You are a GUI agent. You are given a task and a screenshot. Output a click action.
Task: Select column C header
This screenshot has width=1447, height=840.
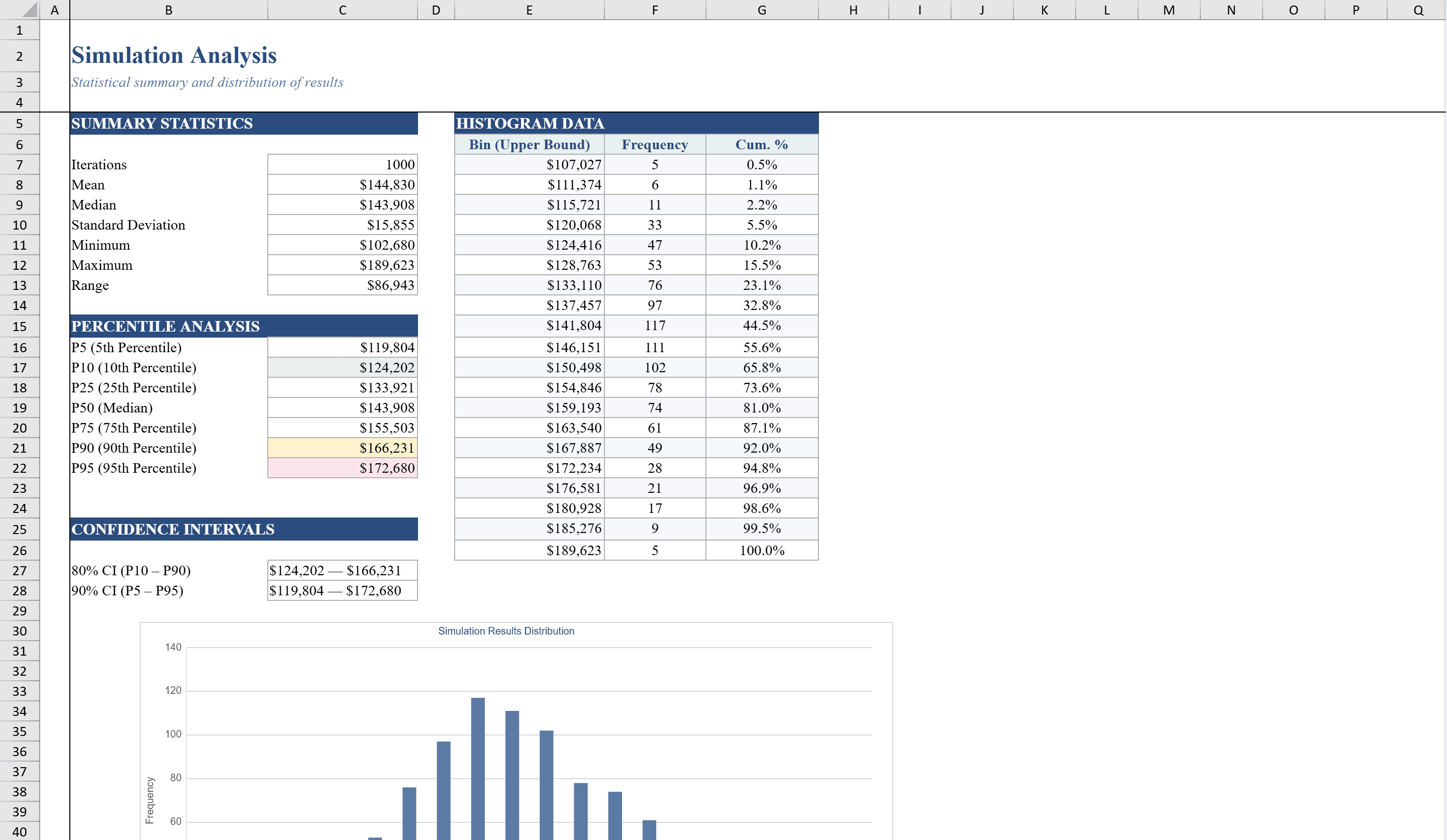[x=342, y=9]
